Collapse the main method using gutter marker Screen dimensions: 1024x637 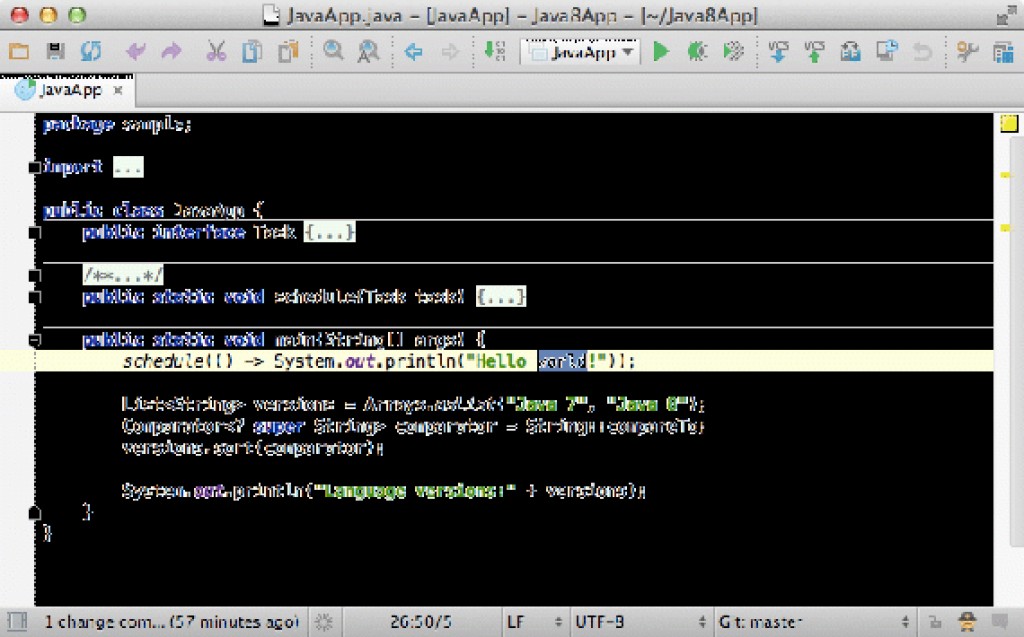[35, 340]
